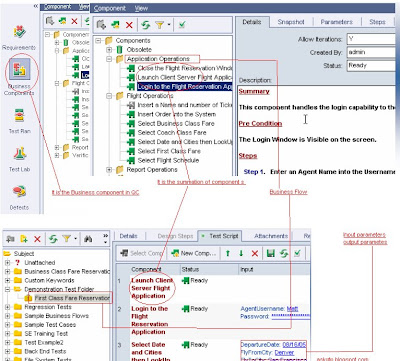400x361 pixels.
Task: Click the Allow Iterations field
Action: point(371,39)
